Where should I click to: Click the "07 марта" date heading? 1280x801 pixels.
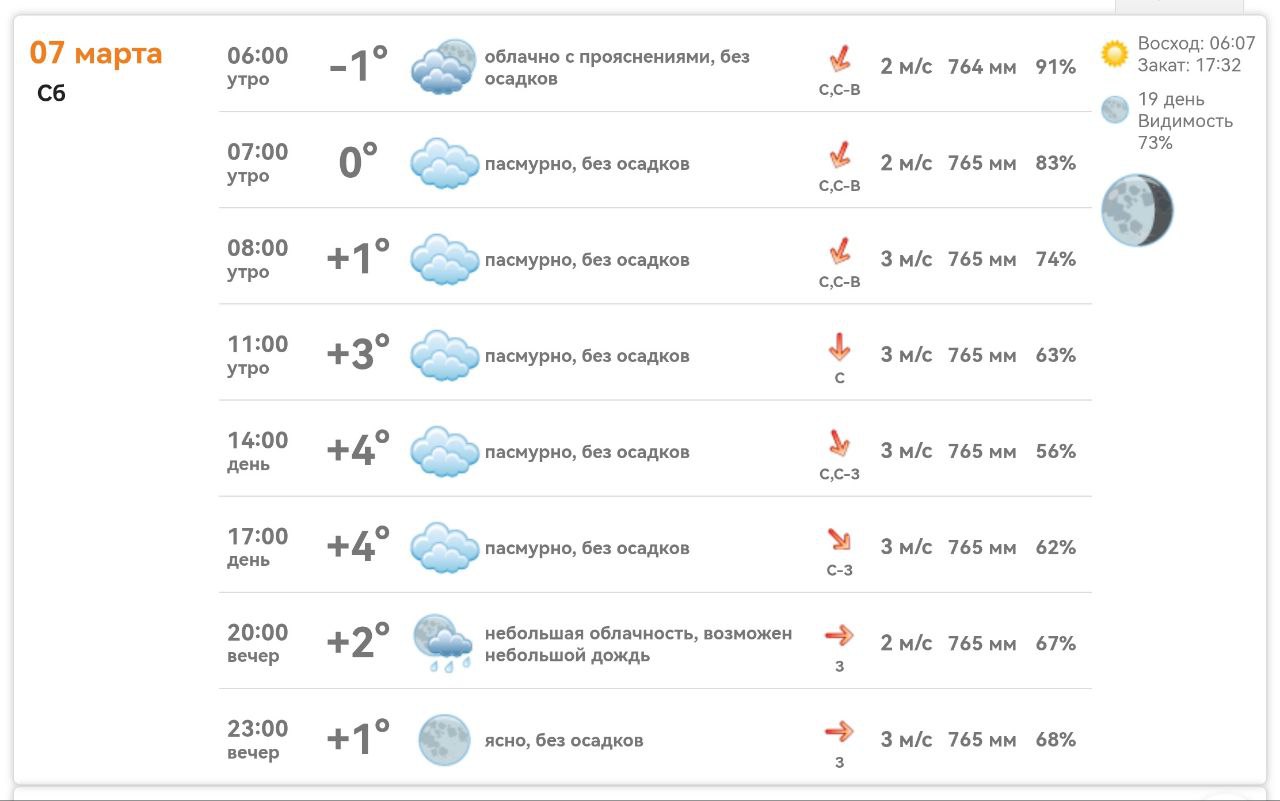(96, 52)
